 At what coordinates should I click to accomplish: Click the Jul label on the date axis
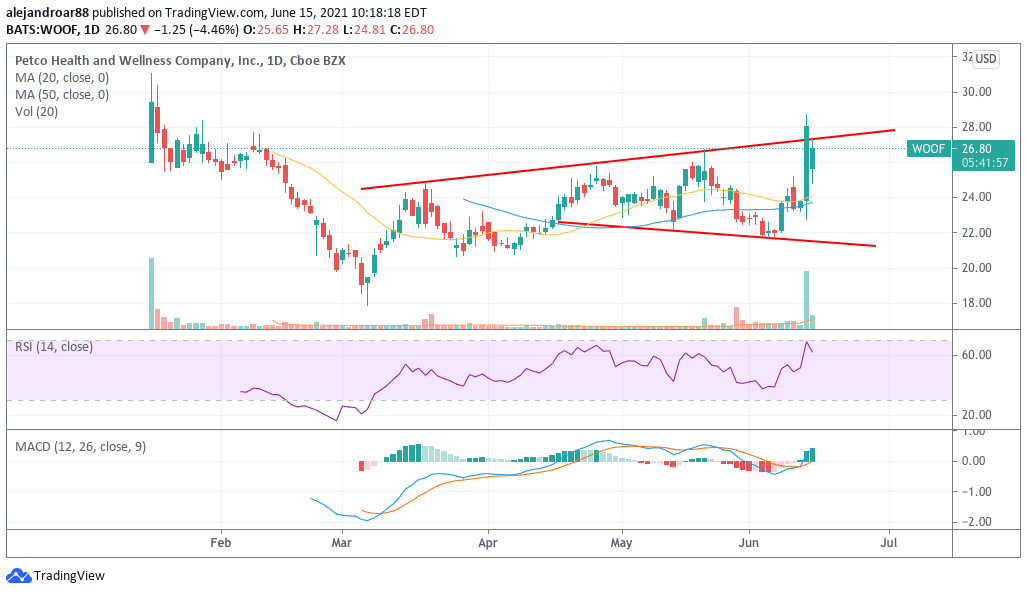coord(889,543)
